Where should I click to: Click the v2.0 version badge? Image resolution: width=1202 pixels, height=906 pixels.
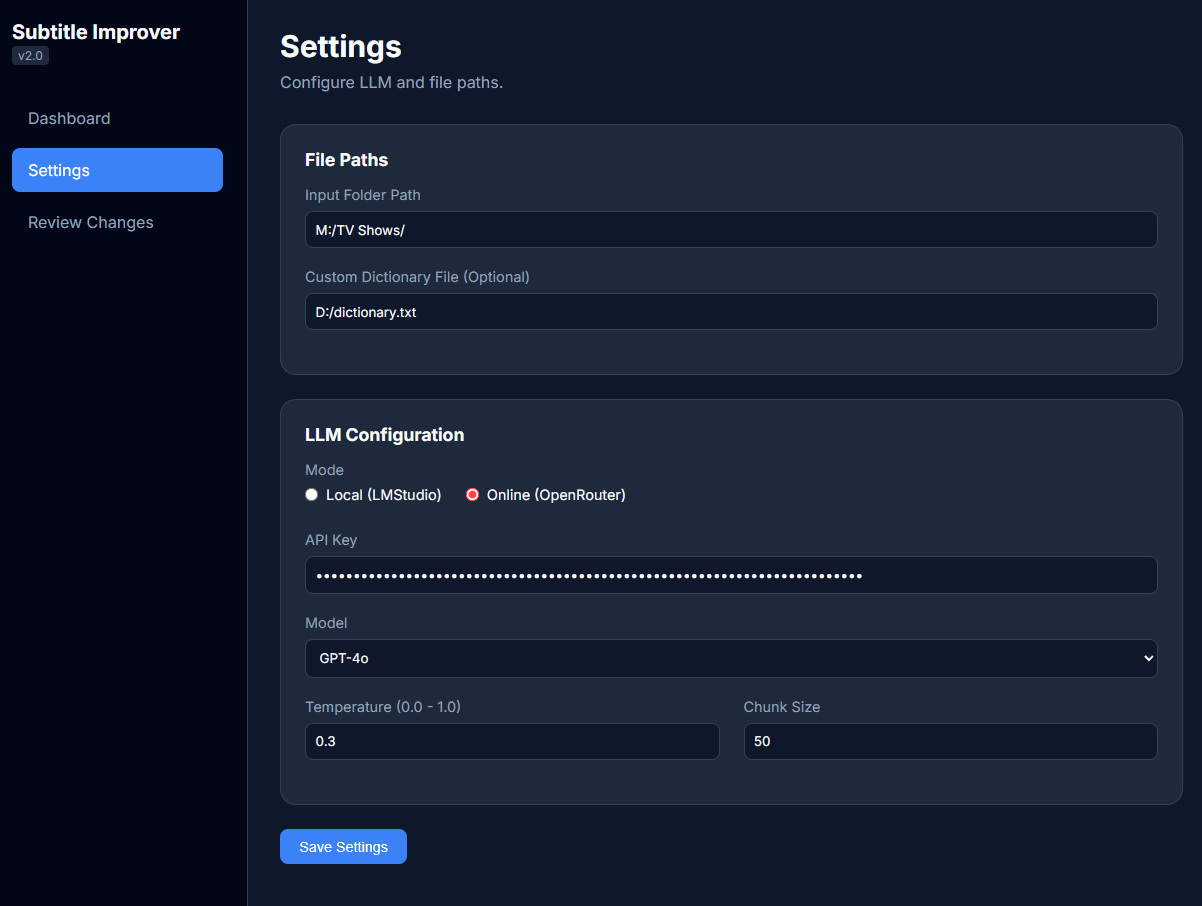pyautogui.click(x=30, y=56)
